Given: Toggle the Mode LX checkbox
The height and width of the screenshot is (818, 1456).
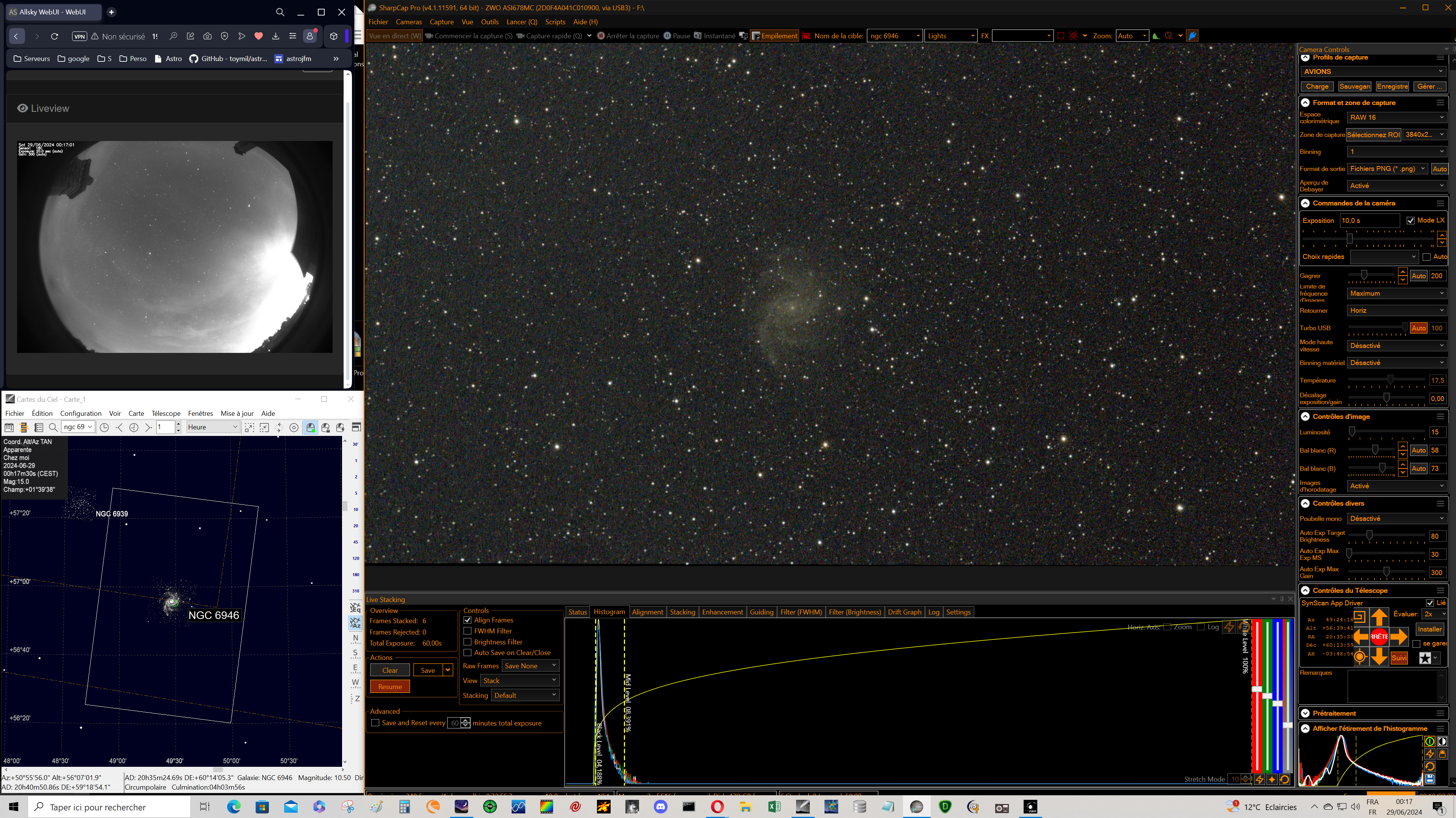Looking at the screenshot, I should pos(1410,220).
